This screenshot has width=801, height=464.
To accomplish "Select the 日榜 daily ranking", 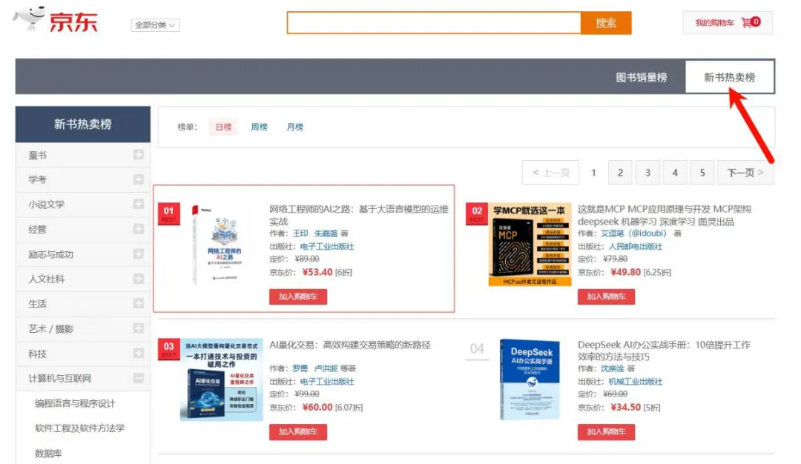I will [223, 127].
